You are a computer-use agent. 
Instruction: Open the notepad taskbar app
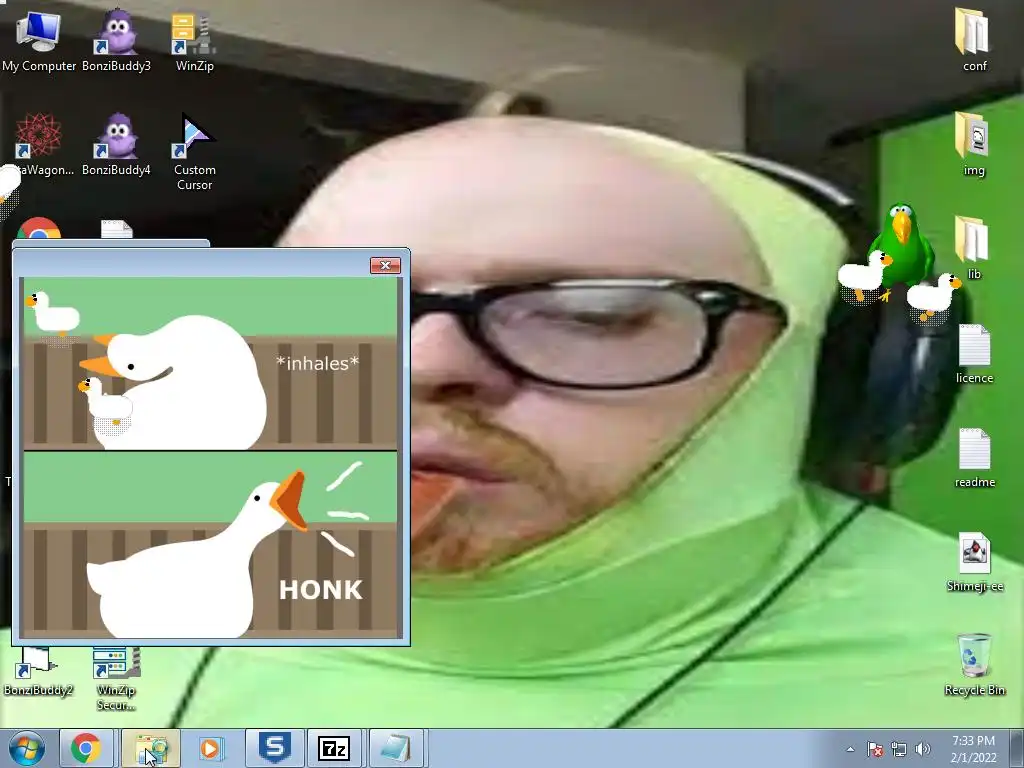click(396, 748)
